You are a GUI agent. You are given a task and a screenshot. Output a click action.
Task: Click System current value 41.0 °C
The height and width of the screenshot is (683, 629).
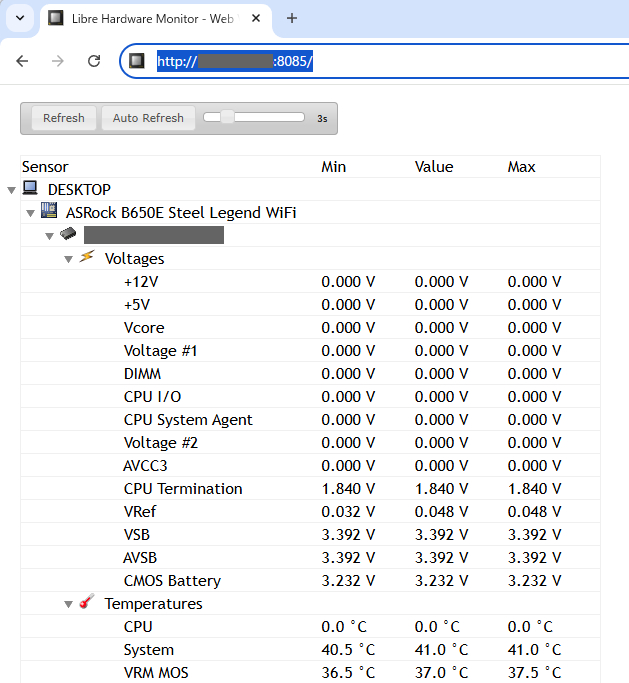click(x=441, y=650)
